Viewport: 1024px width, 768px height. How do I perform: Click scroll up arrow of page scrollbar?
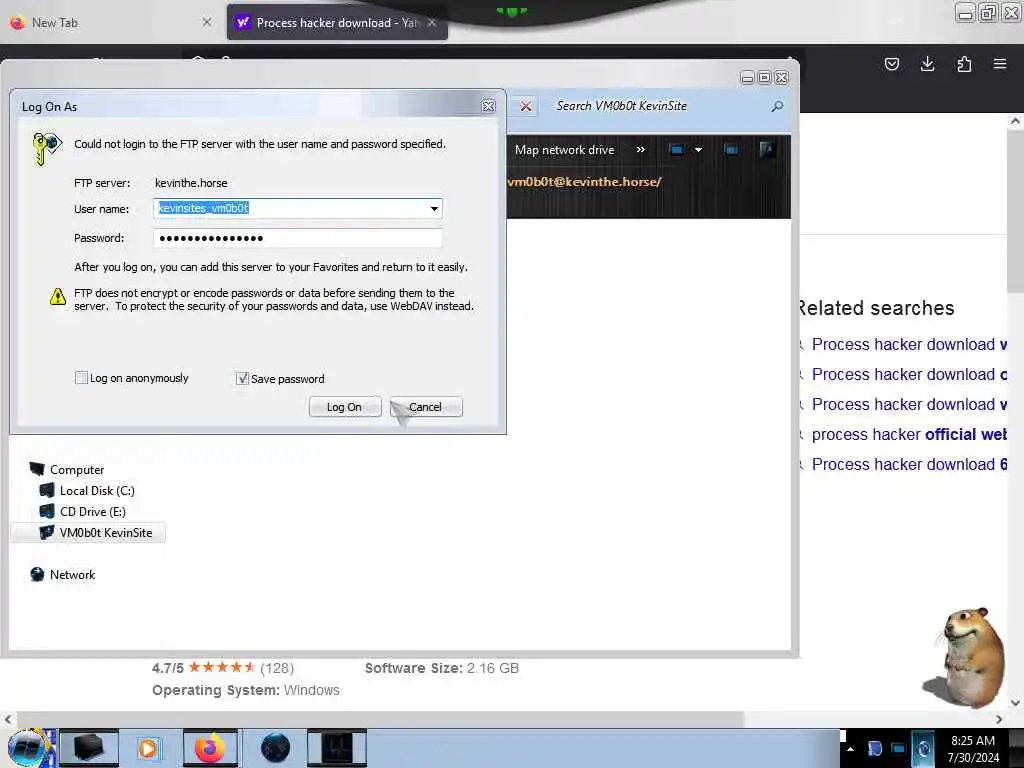click(1015, 121)
